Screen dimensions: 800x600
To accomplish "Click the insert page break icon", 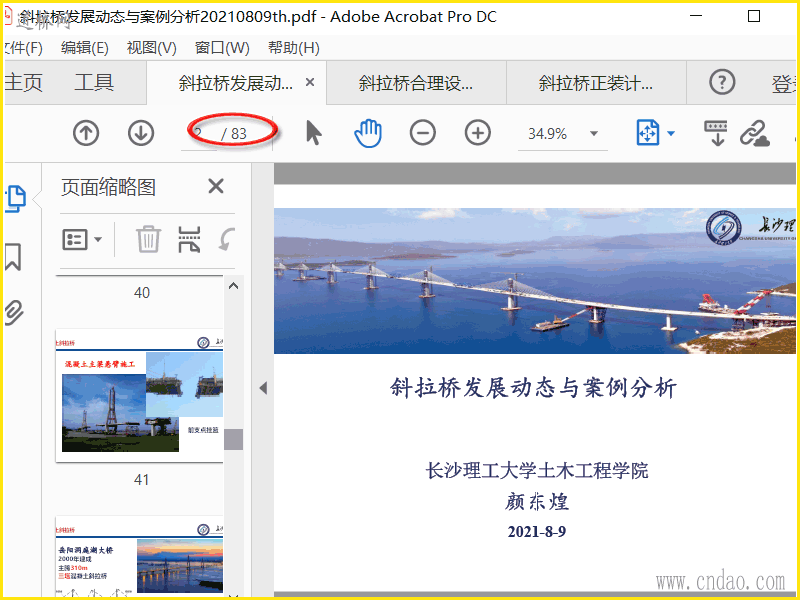I will (189, 239).
